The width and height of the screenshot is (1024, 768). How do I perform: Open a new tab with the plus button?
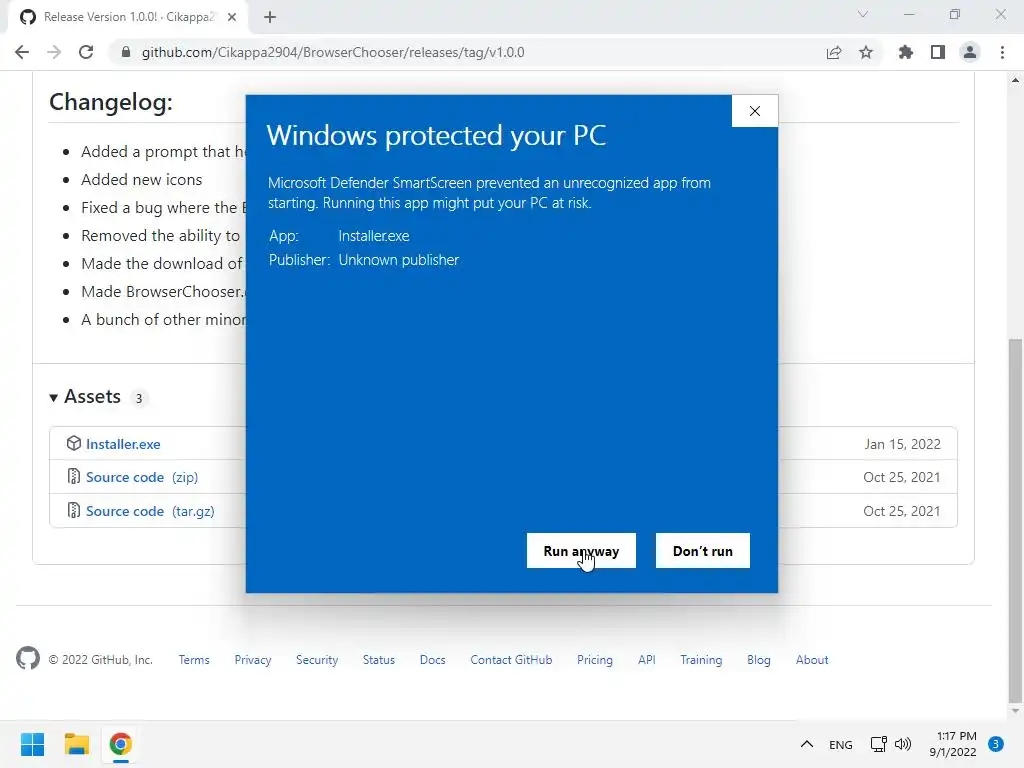pyautogui.click(x=270, y=17)
